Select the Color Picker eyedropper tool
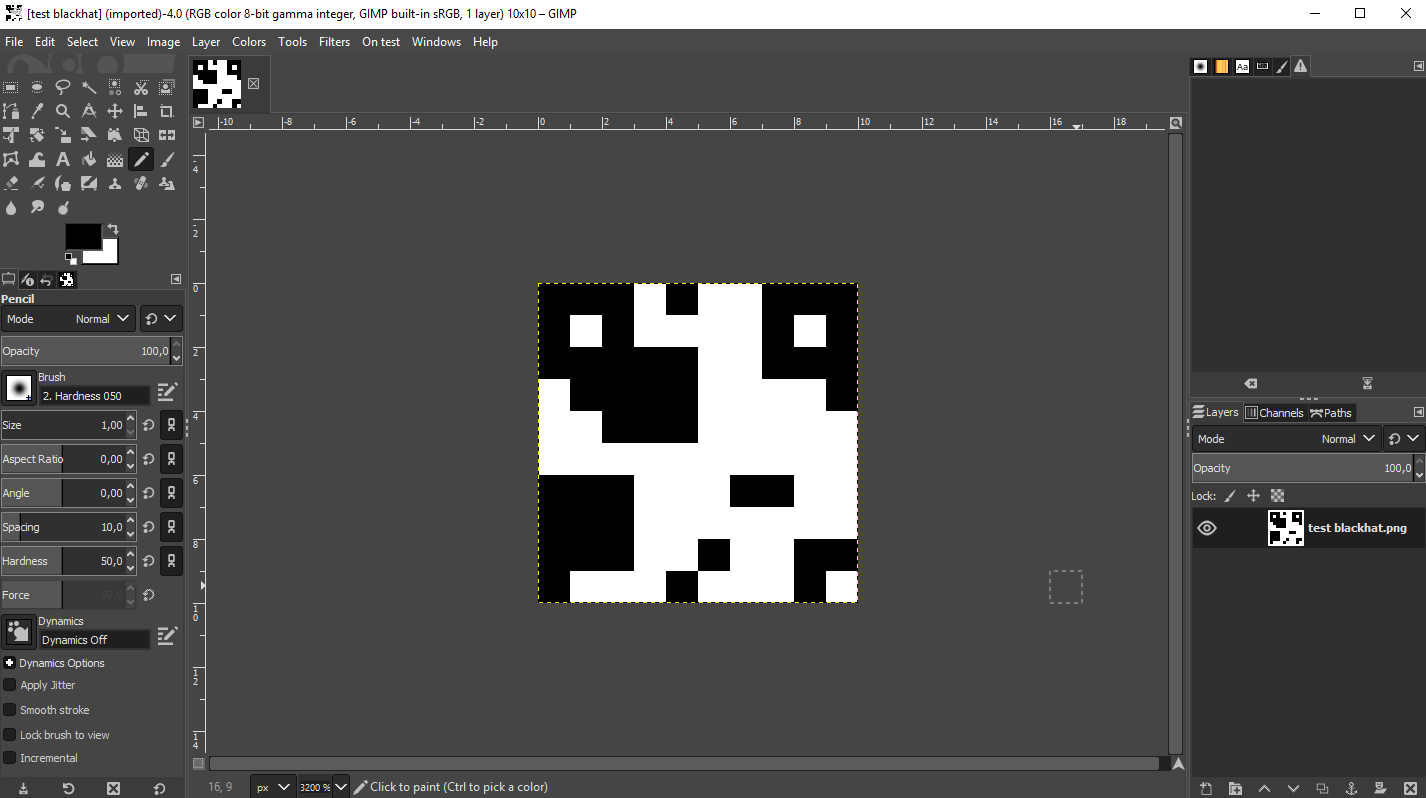This screenshot has width=1426, height=798. coord(37,111)
